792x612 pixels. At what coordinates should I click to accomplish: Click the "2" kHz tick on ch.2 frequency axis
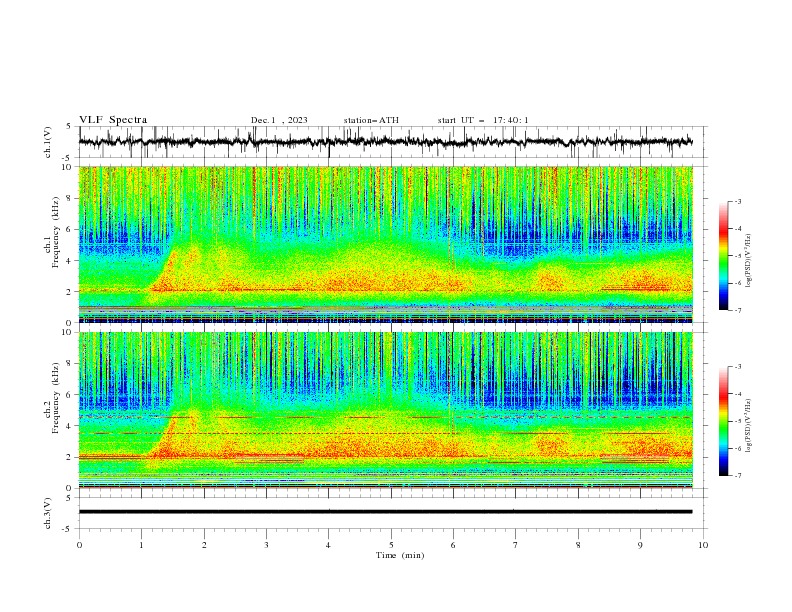point(70,457)
